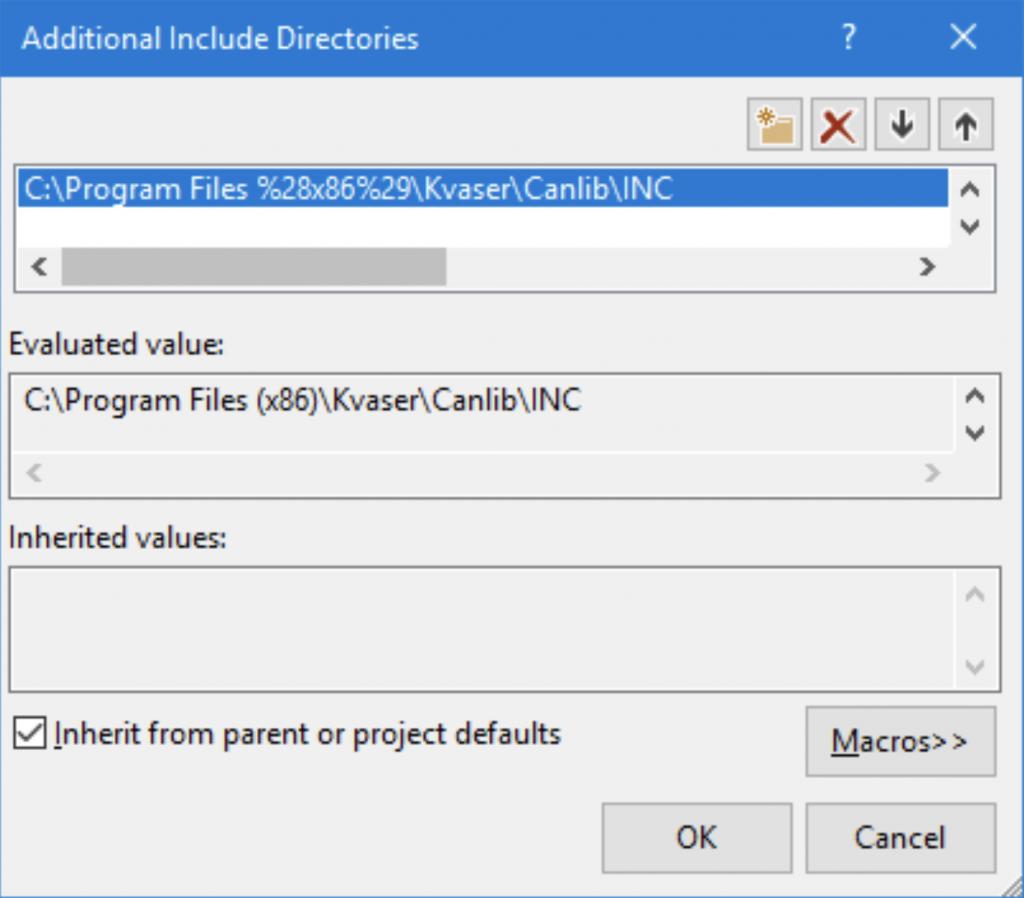Click the left scroll arrow under the directory list
Screen dimensions: 1024x898
point(38,267)
